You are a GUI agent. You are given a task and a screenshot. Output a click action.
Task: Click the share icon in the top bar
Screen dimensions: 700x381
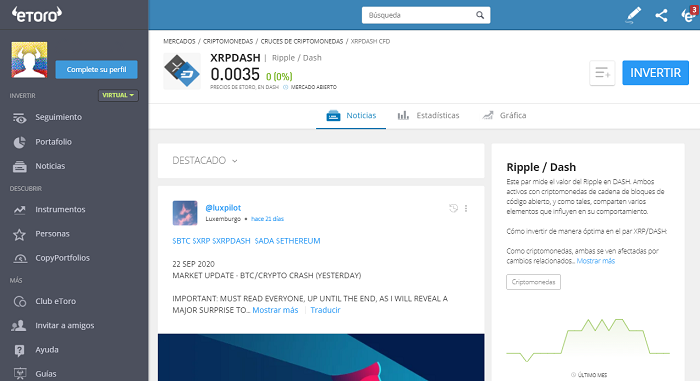point(661,15)
